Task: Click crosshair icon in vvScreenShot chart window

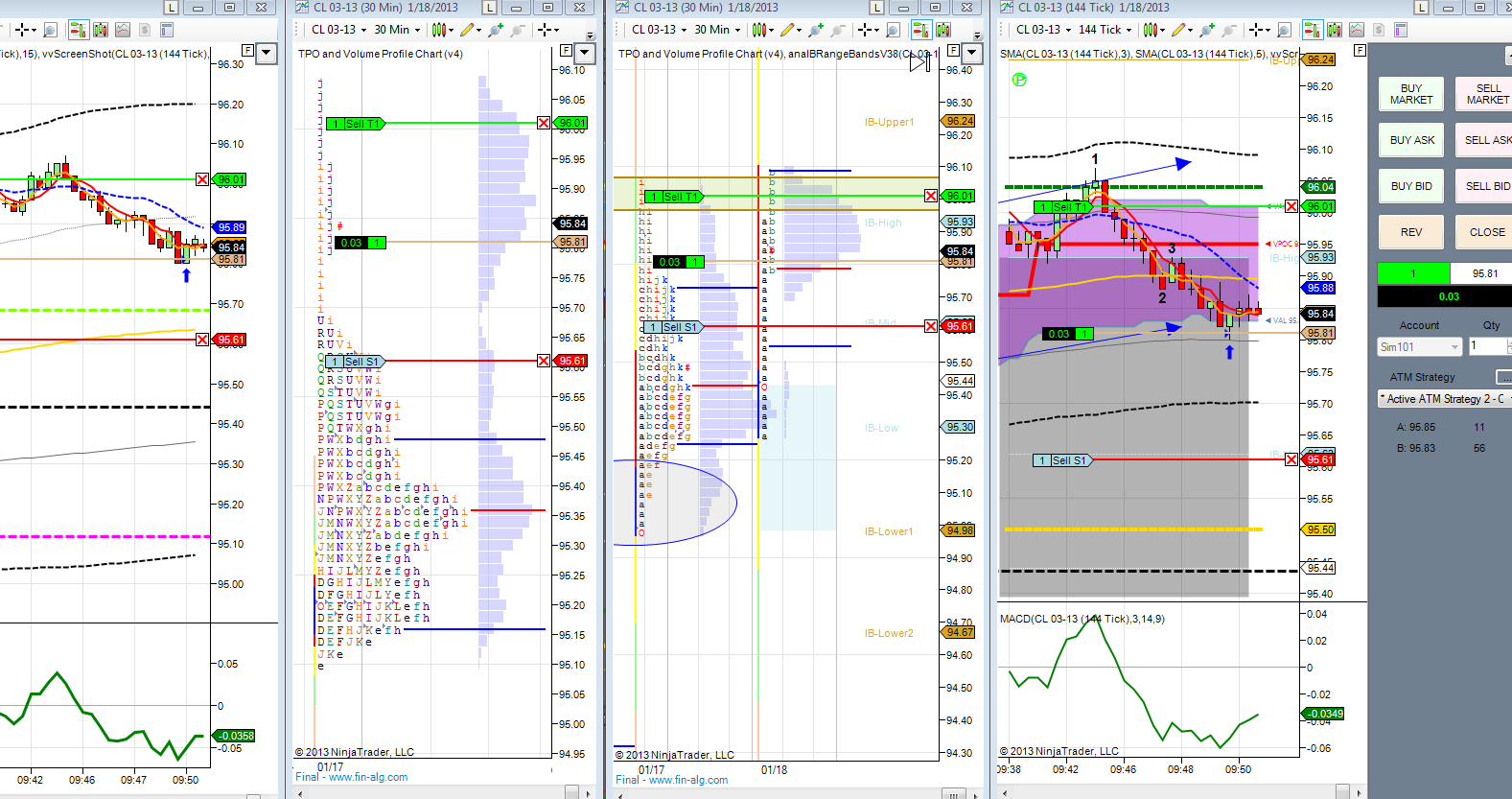Action: click(24, 30)
